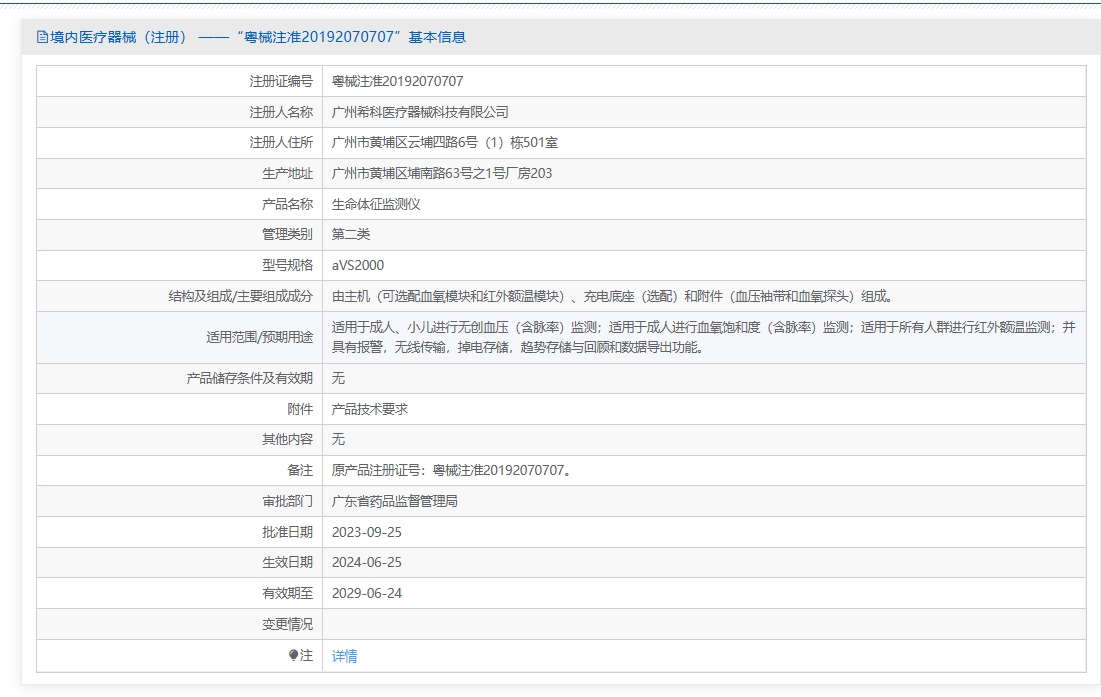Select the composition text starting 由主机
This screenshot has height=697, width=1101.
[x=612, y=296]
